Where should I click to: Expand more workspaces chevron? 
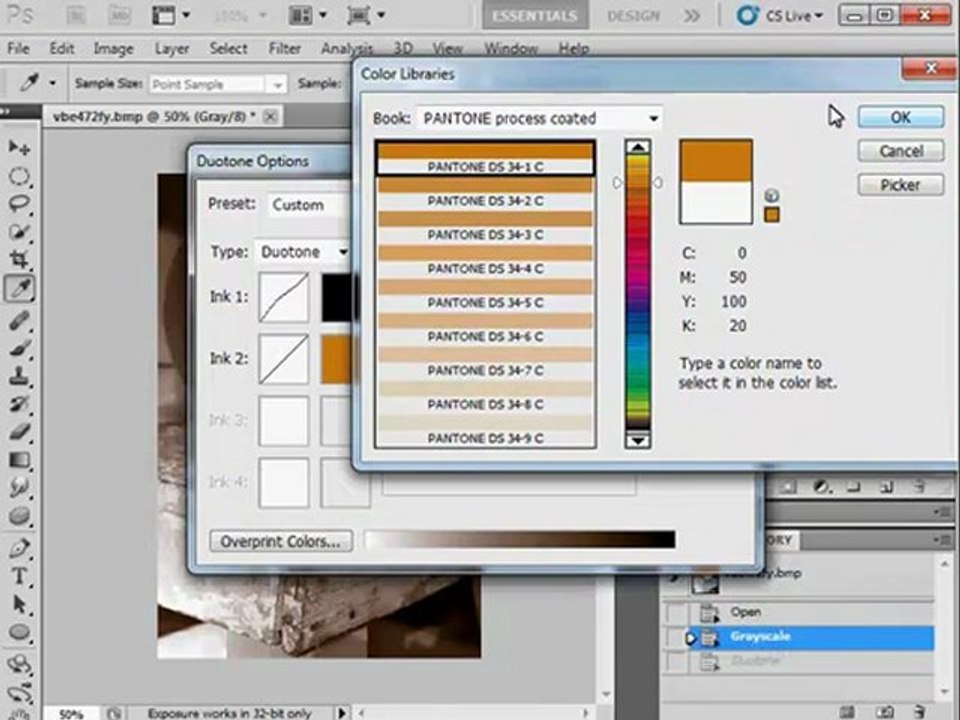(692, 16)
